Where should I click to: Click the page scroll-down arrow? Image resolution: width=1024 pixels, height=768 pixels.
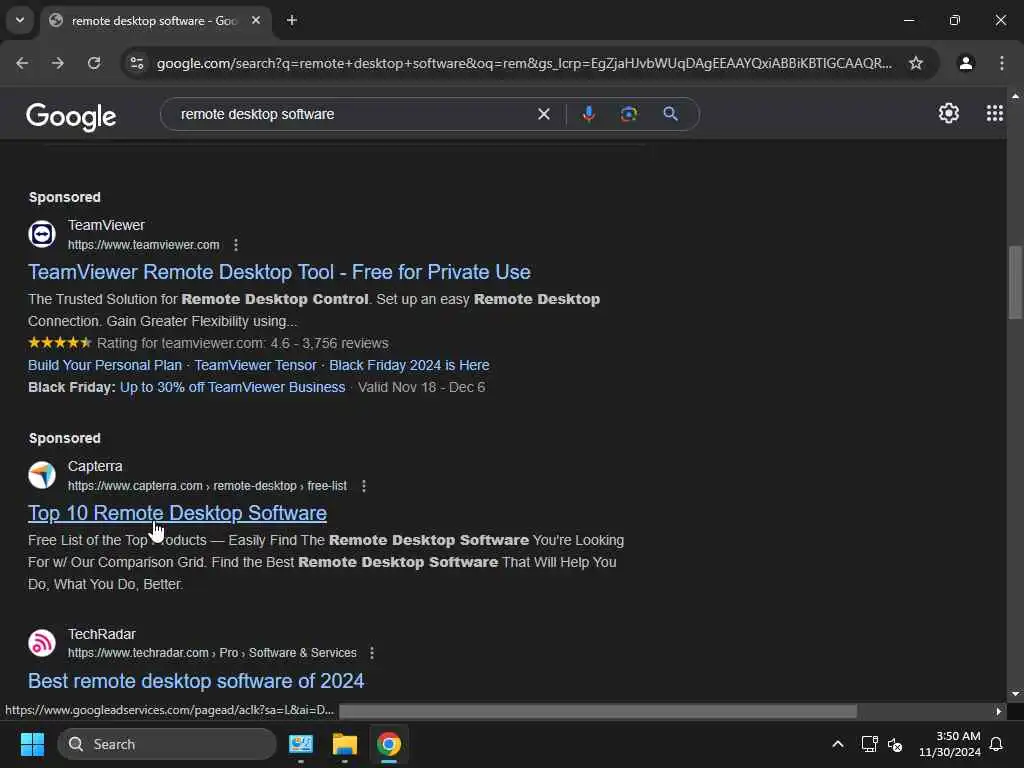pos(1015,694)
